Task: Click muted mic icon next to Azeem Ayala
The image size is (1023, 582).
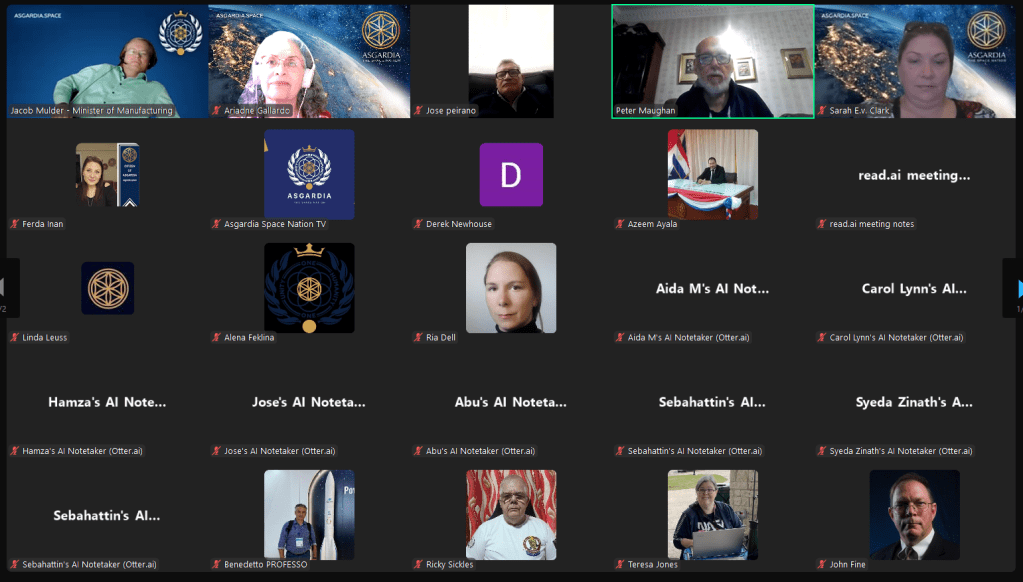Action: (x=620, y=224)
